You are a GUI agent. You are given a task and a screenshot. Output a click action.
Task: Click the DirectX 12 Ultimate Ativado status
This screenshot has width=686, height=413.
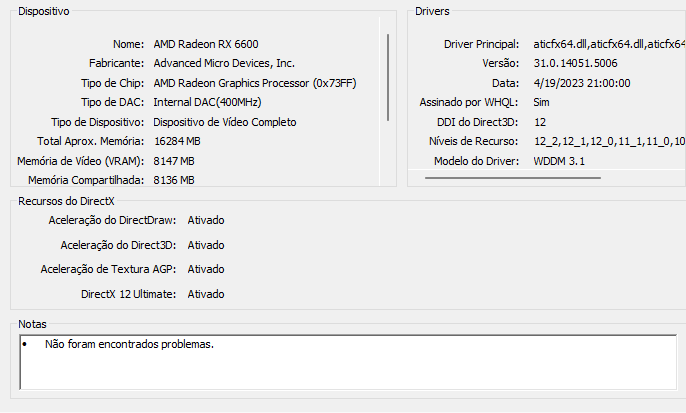tap(206, 294)
